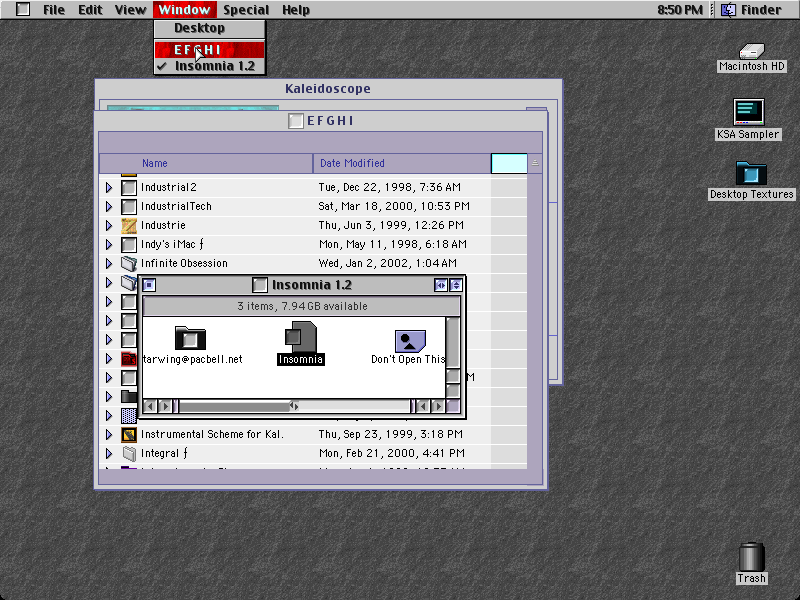Expand Instrumental Scheme for Kal. row
Image resolution: width=800 pixels, height=600 pixels.
(x=109, y=434)
